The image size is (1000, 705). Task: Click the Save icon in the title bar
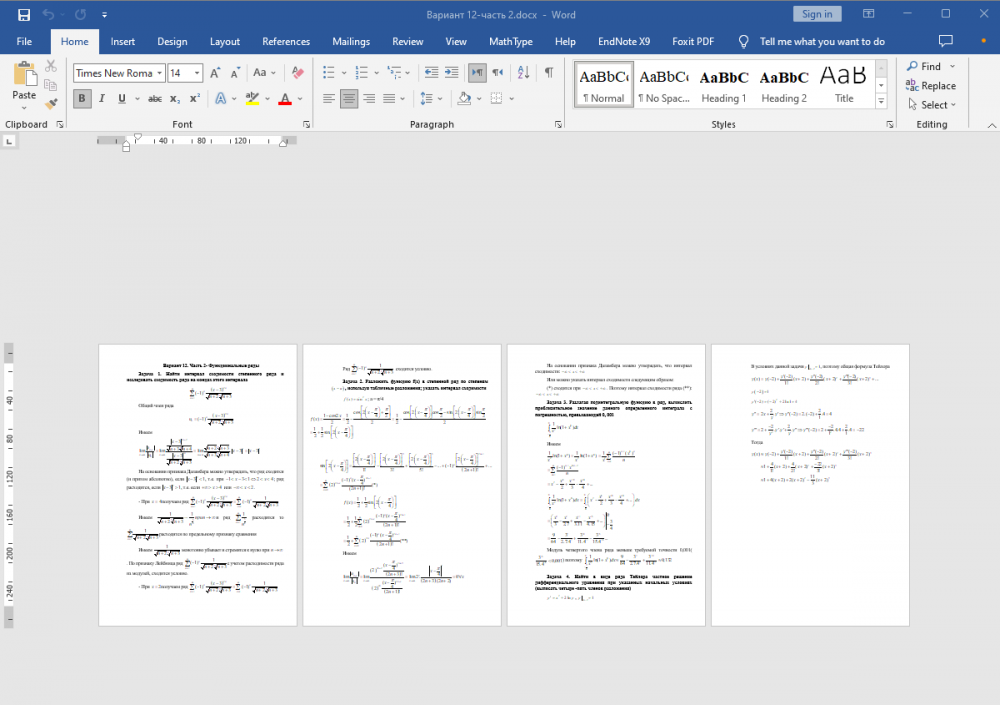coord(24,15)
